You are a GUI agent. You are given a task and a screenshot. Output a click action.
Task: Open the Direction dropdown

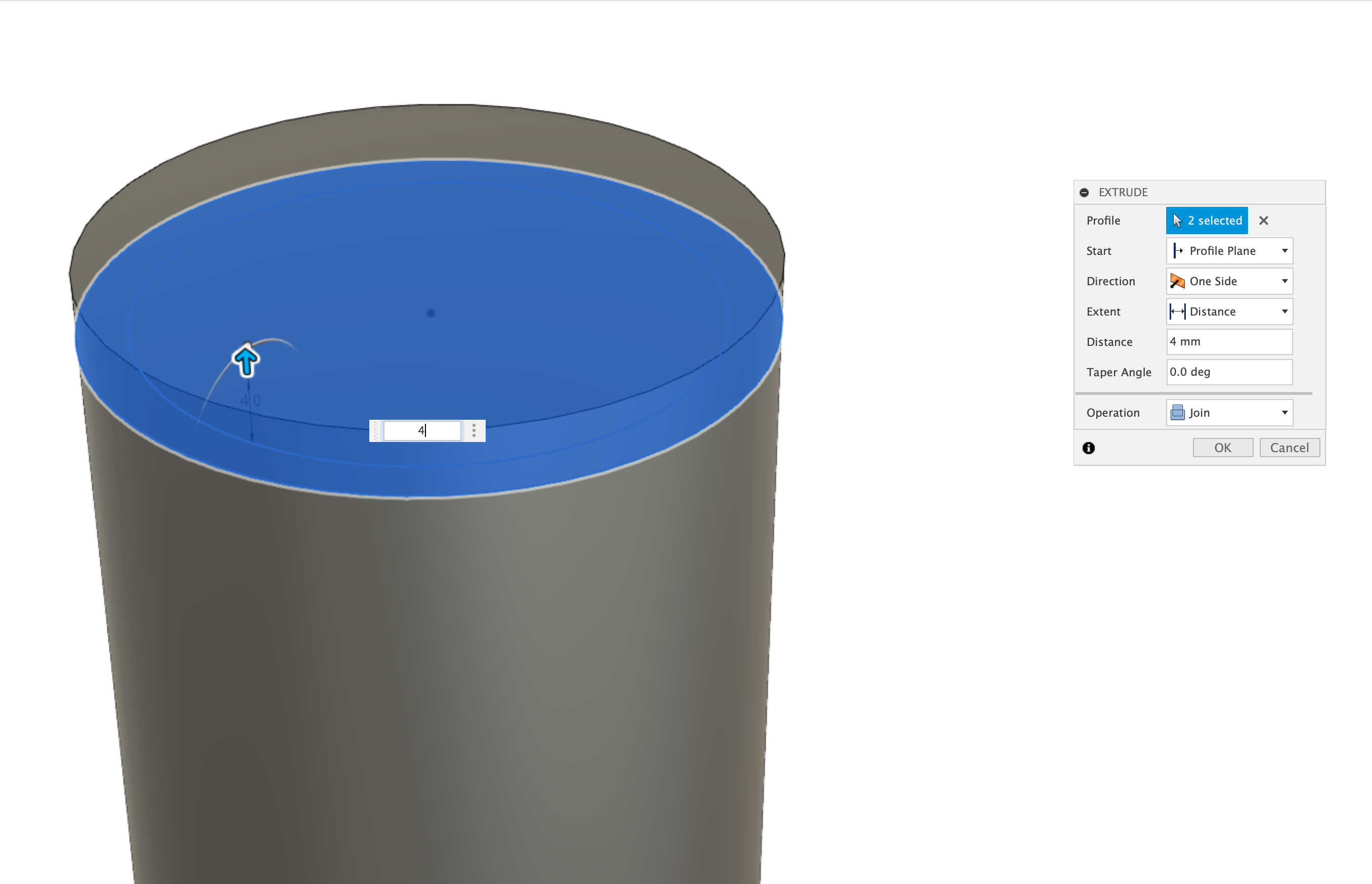pos(1285,281)
